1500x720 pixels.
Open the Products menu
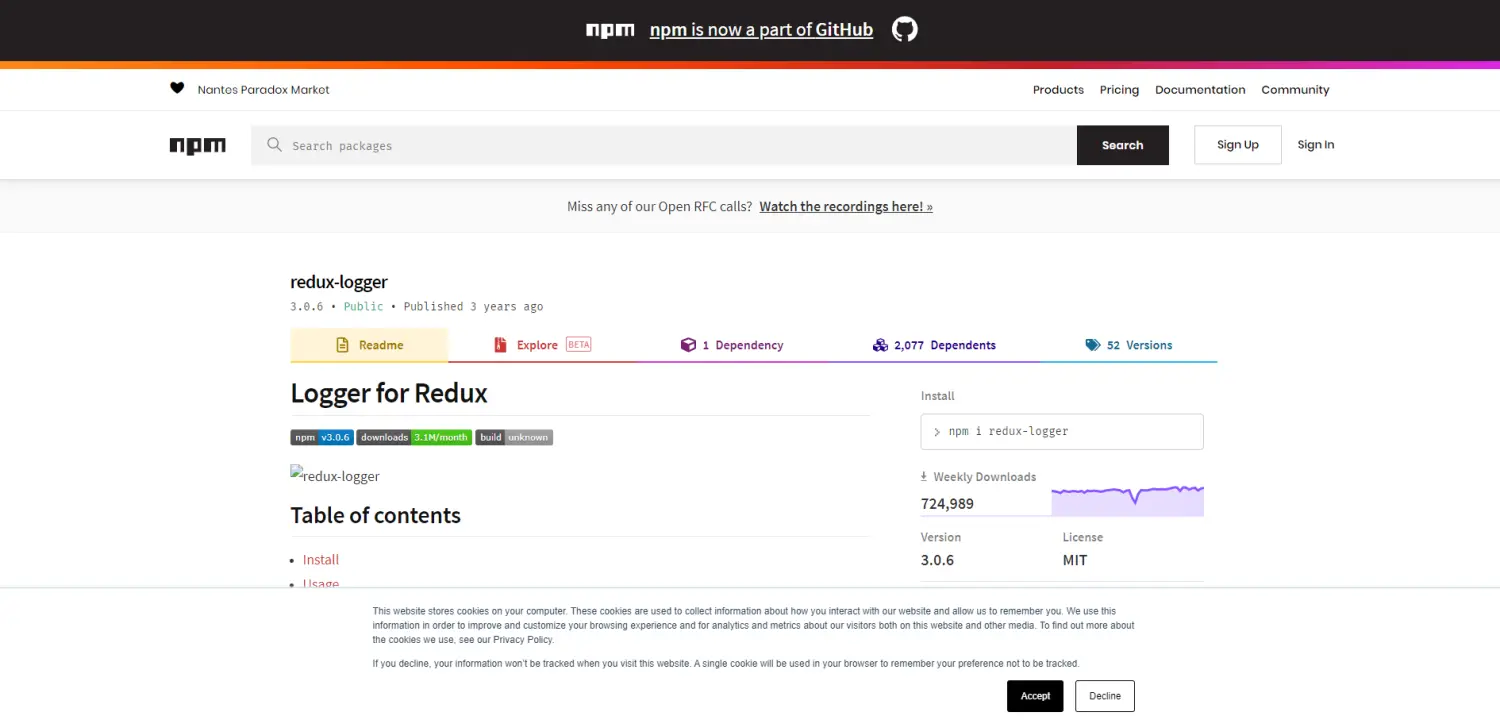click(x=1058, y=90)
